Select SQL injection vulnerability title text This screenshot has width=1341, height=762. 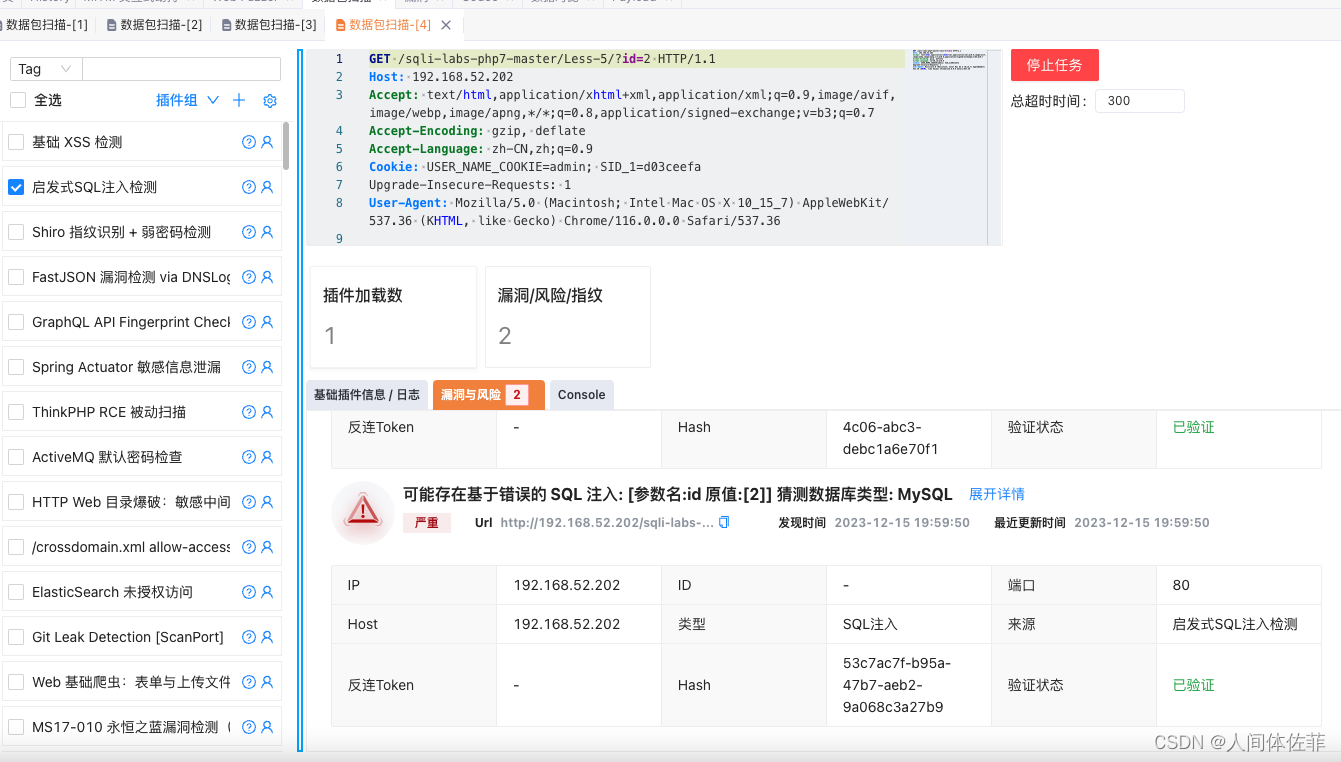[678, 494]
